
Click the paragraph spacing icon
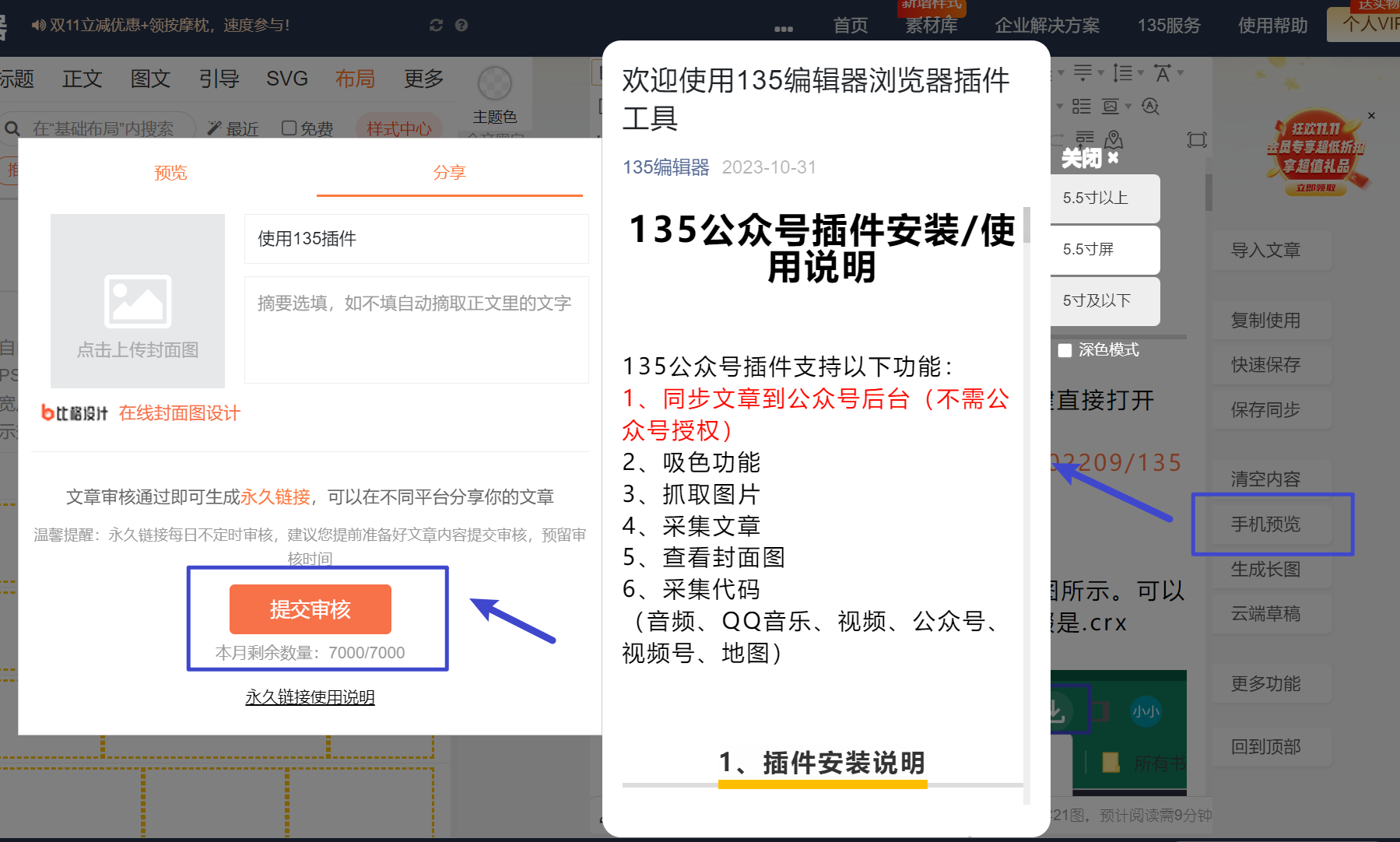click(1082, 73)
